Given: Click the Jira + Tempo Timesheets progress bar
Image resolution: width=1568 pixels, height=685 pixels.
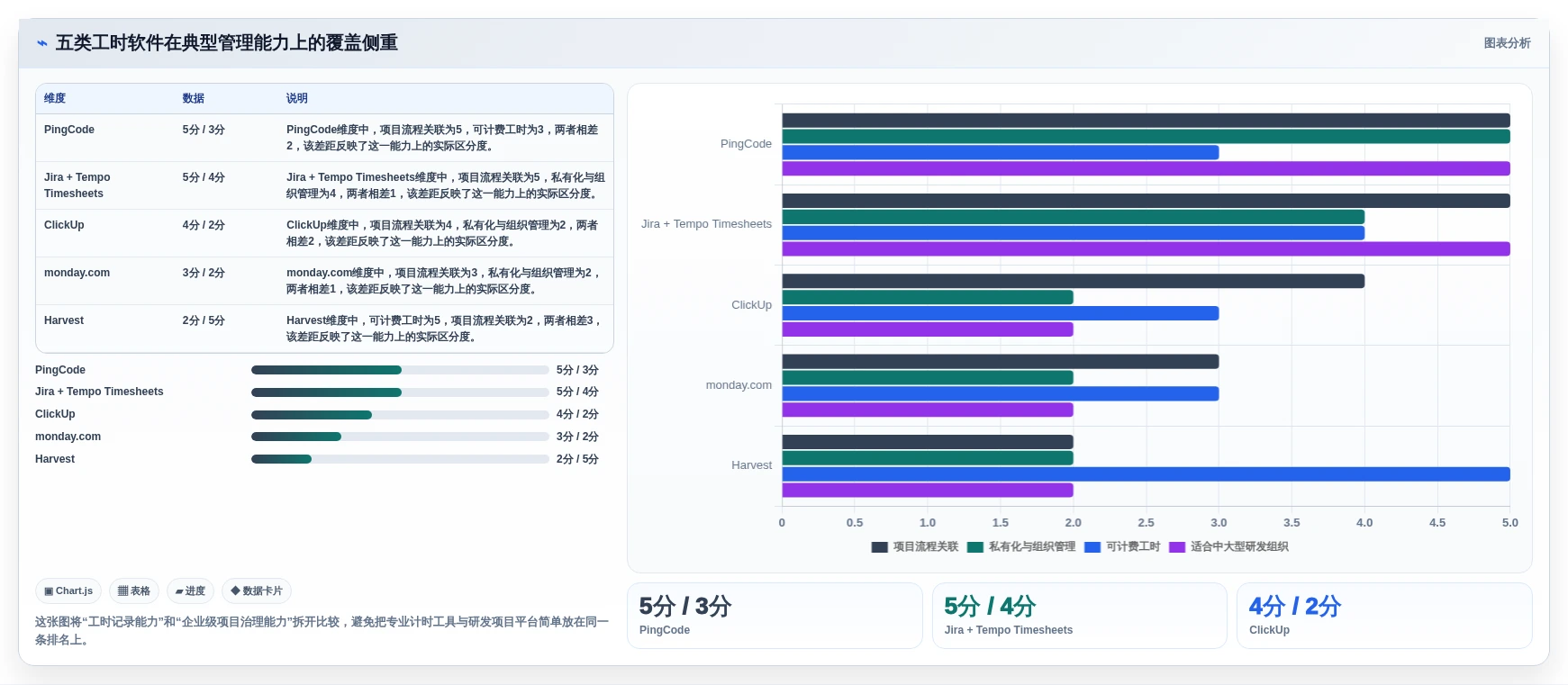Looking at the screenshot, I should coord(400,392).
